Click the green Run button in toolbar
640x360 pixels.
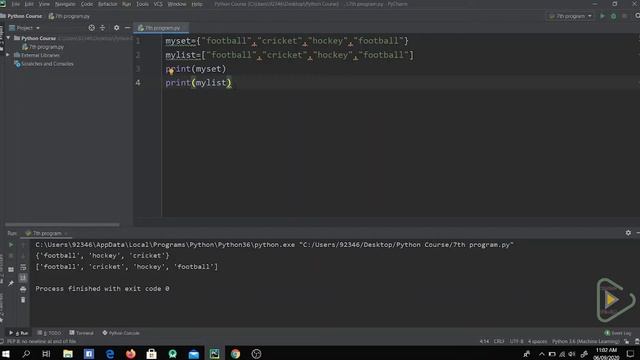[602, 16]
